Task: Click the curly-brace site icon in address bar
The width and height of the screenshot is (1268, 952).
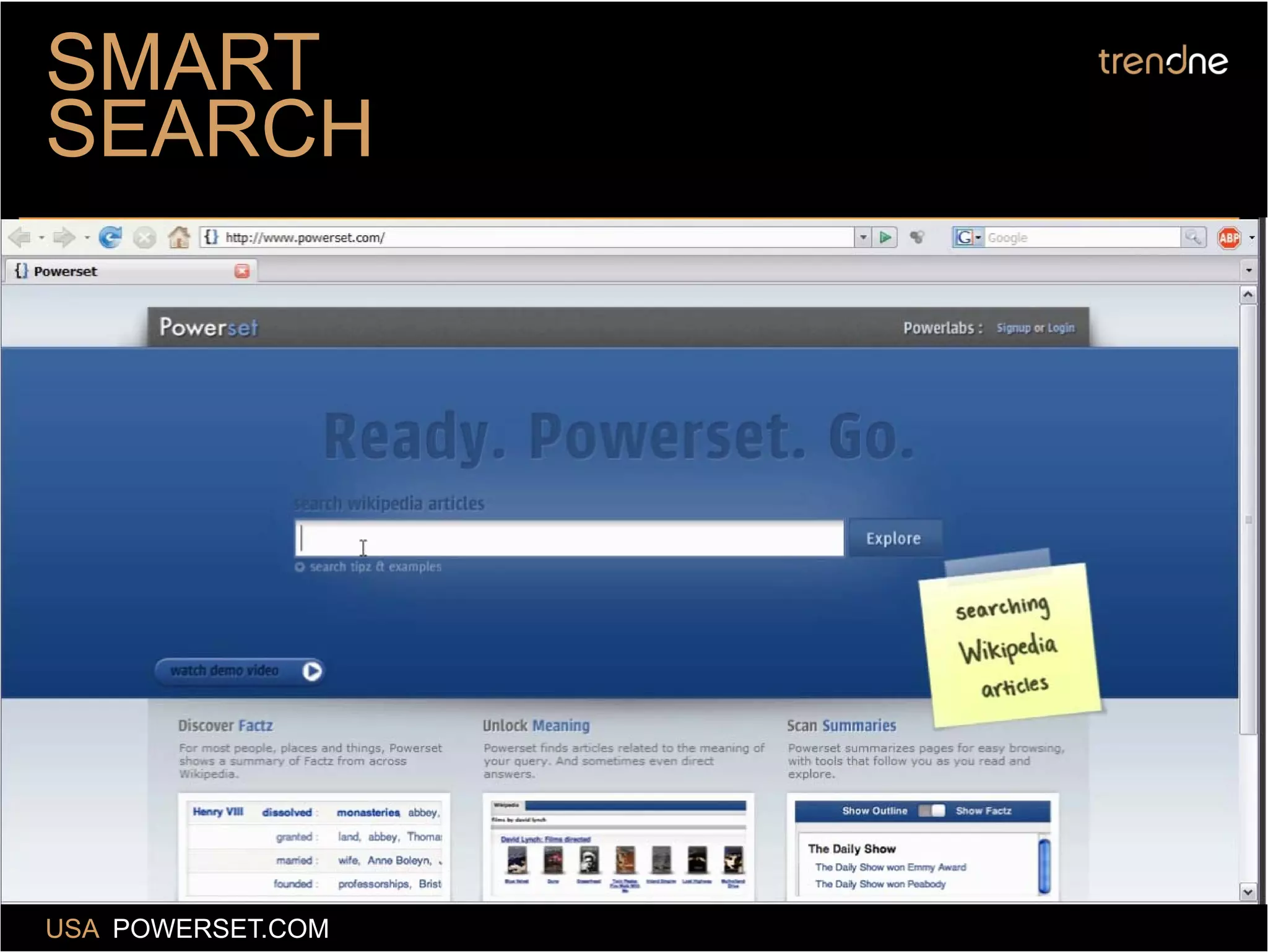Action: (211, 237)
